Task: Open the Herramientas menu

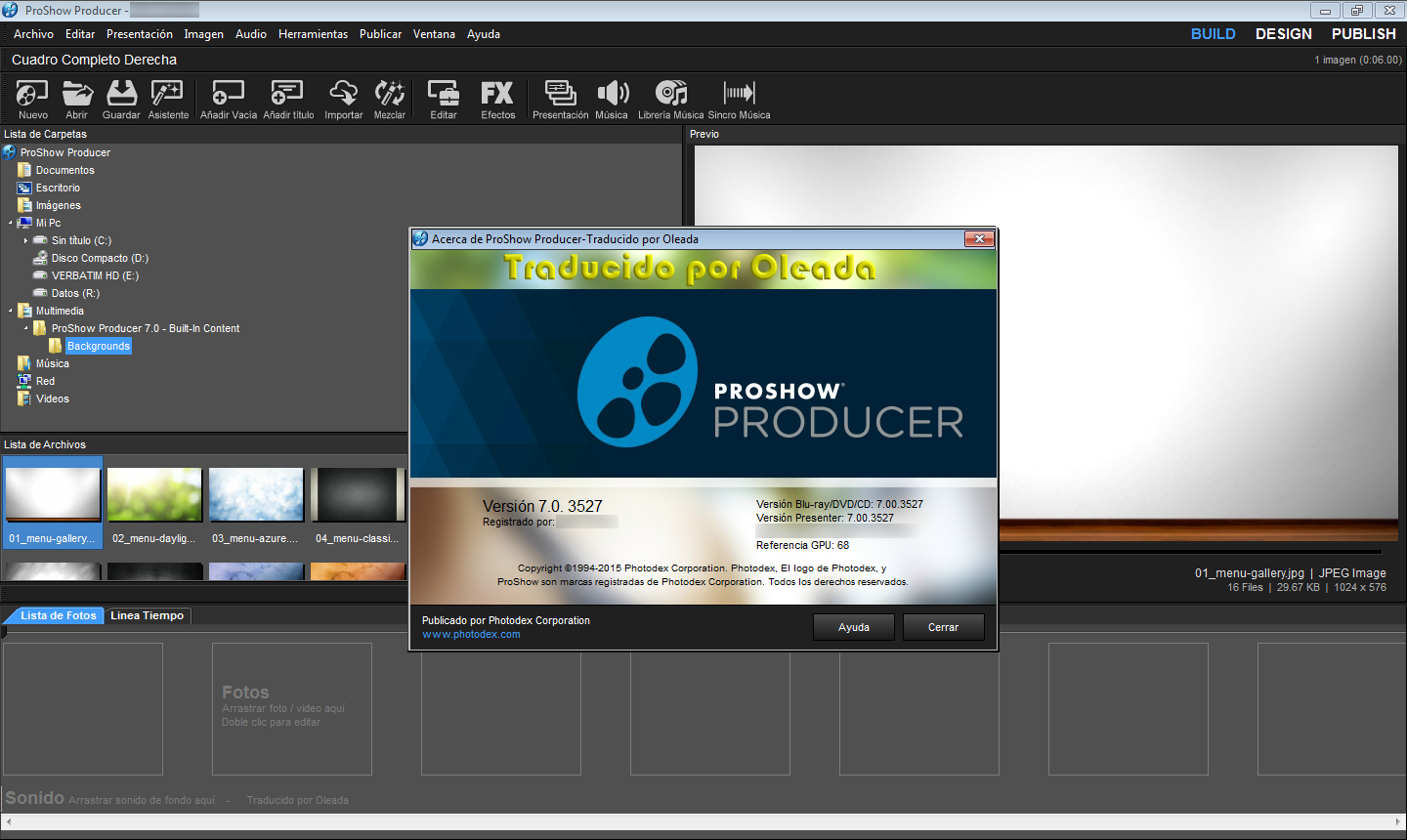Action: click(x=313, y=34)
